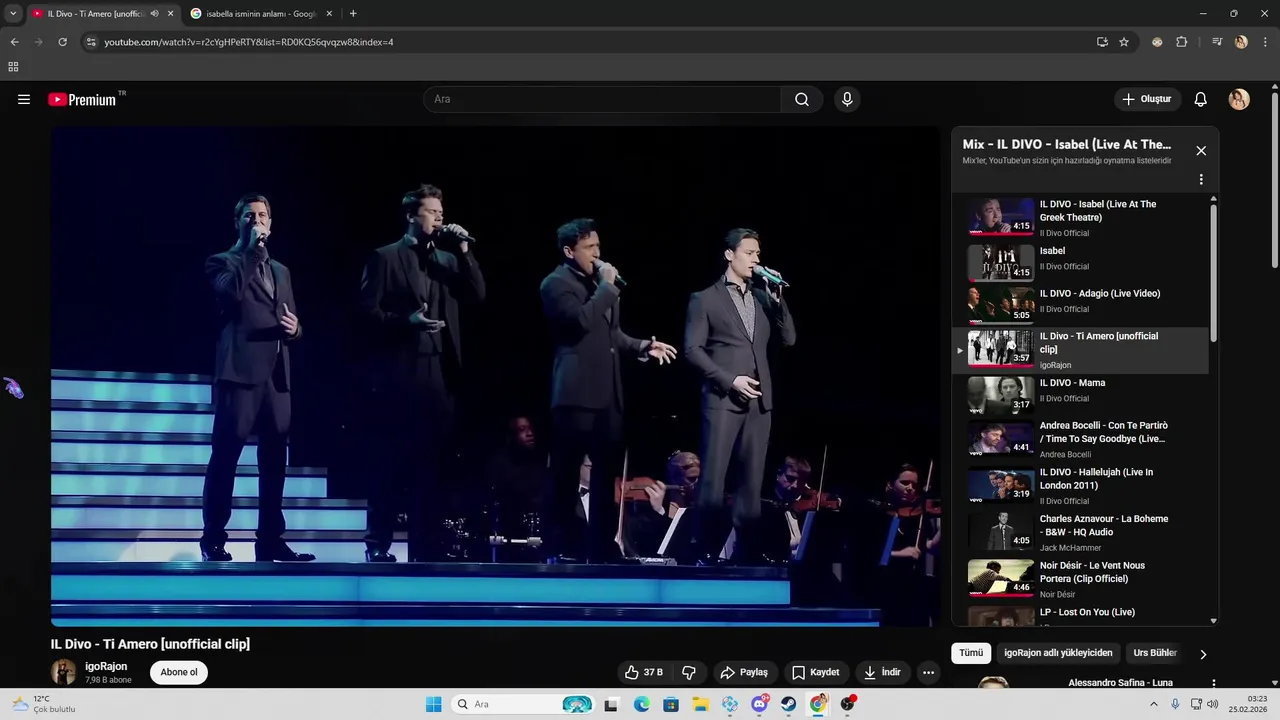This screenshot has width=1280, height=720.
Task: Open Chrome media controls icon
Action: coord(1217,42)
